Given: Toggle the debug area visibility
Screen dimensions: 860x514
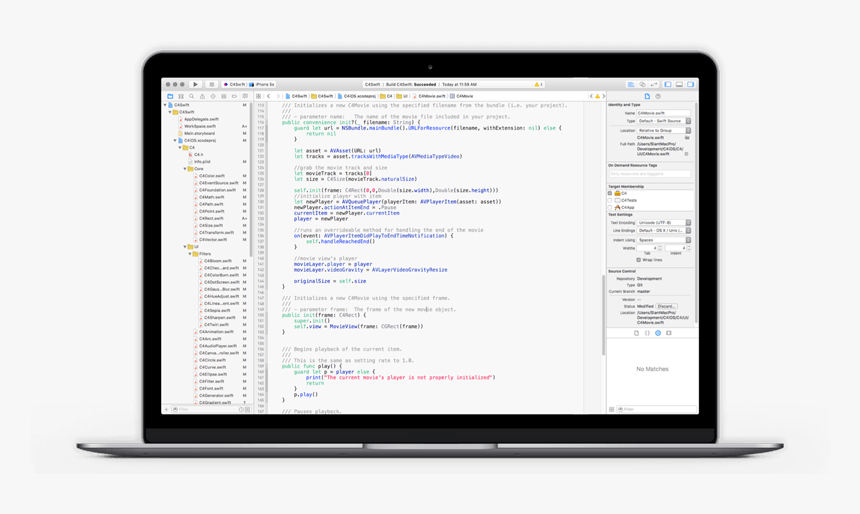Looking at the screenshot, I should 679,84.
